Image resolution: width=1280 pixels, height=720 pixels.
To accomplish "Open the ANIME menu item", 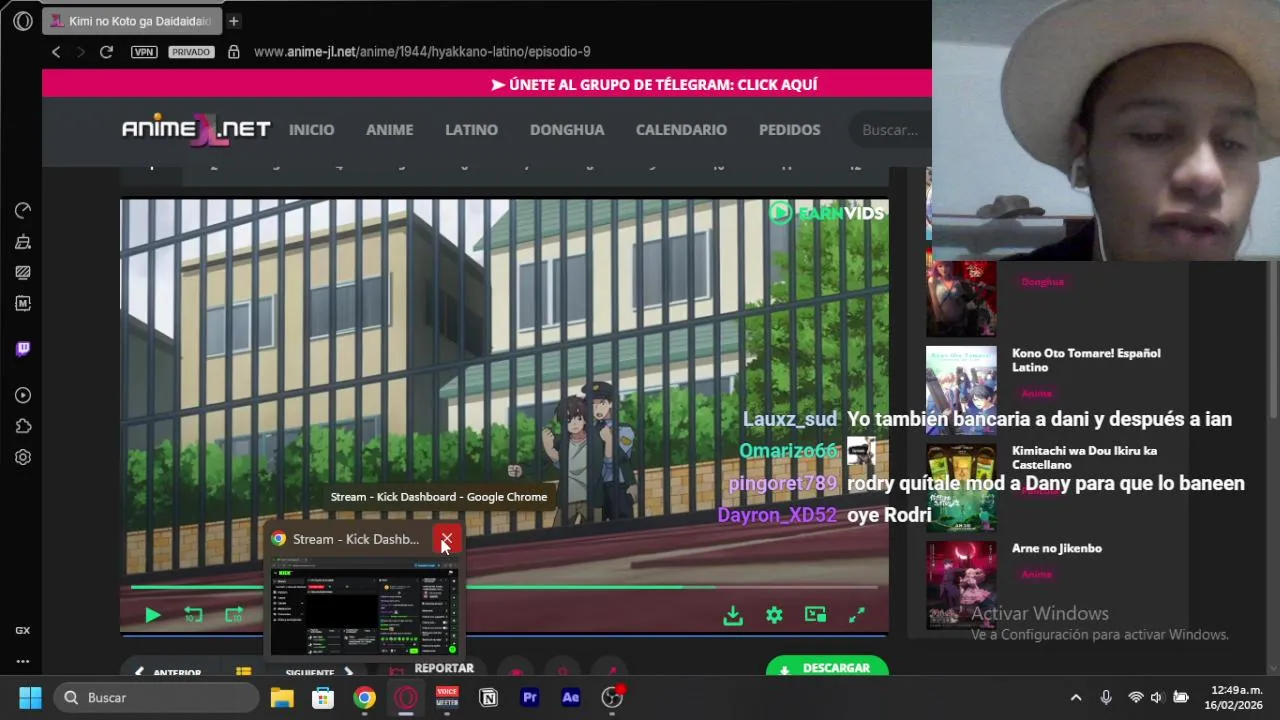I will point(389,130).
